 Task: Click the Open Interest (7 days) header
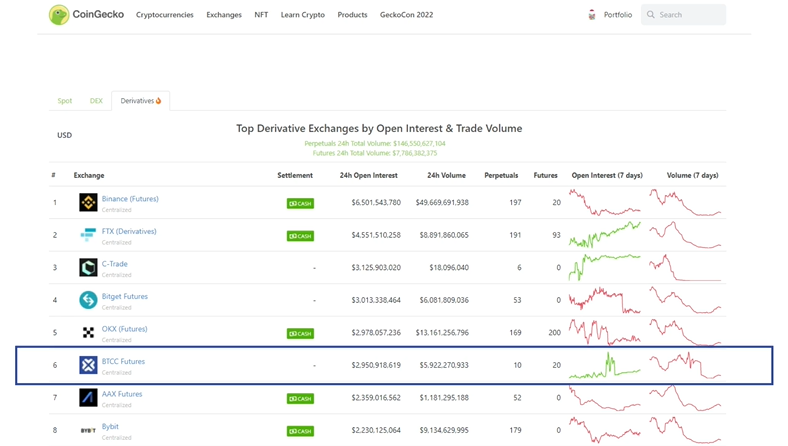click(607, 175)
